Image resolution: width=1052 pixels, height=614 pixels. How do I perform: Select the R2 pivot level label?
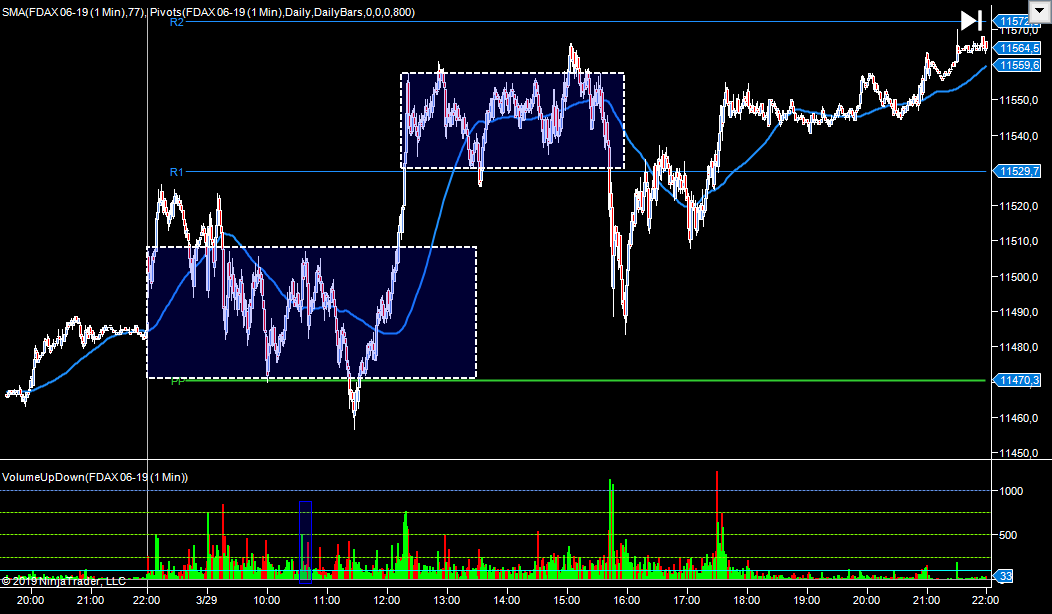(x=177, y=22)
